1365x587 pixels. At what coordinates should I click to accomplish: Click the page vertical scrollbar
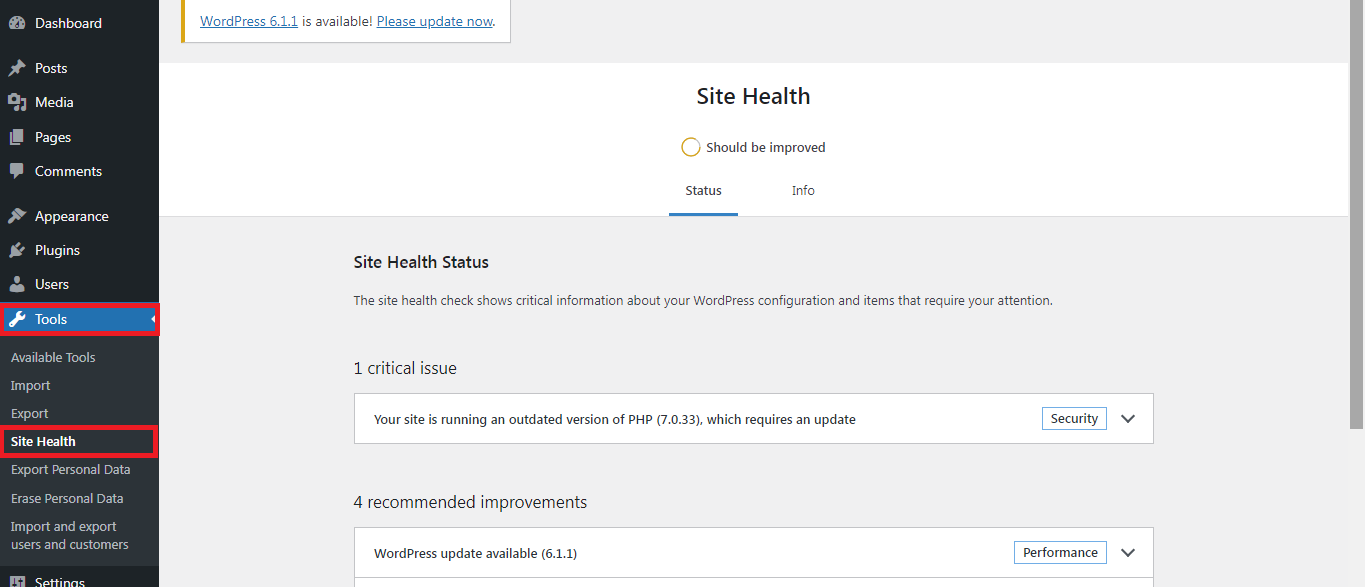(1357, 214)
